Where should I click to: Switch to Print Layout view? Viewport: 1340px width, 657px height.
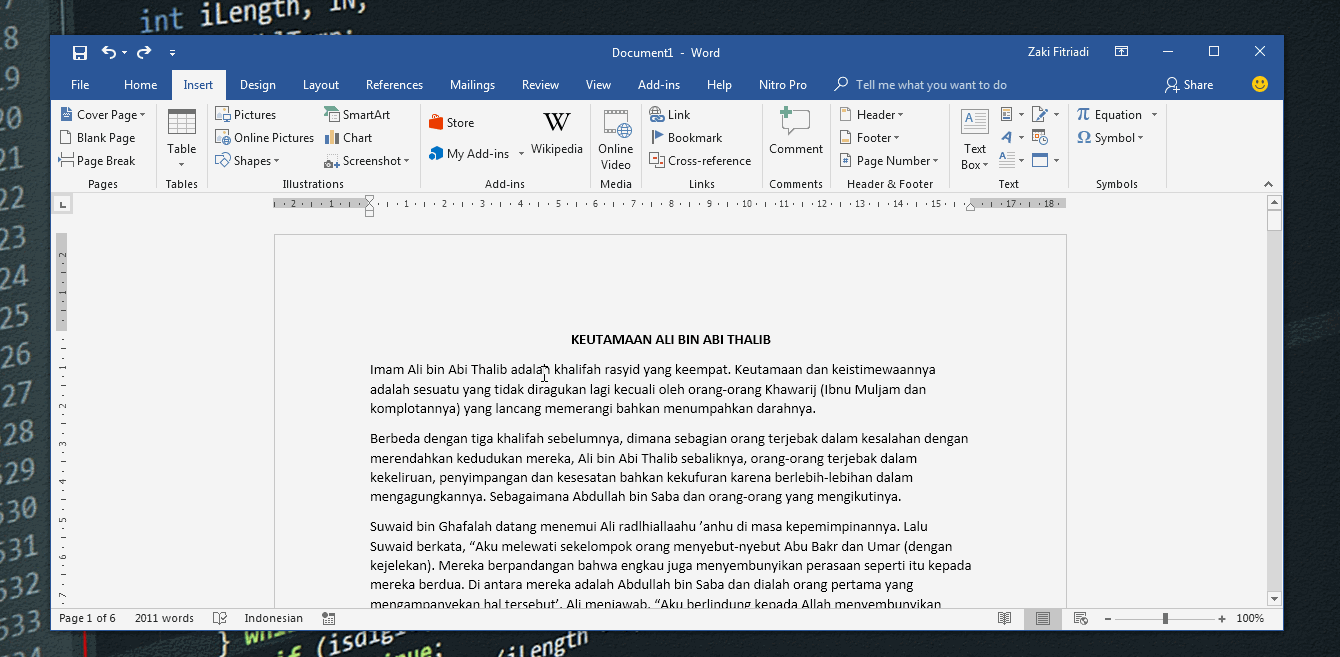(x=1041, y=619)
